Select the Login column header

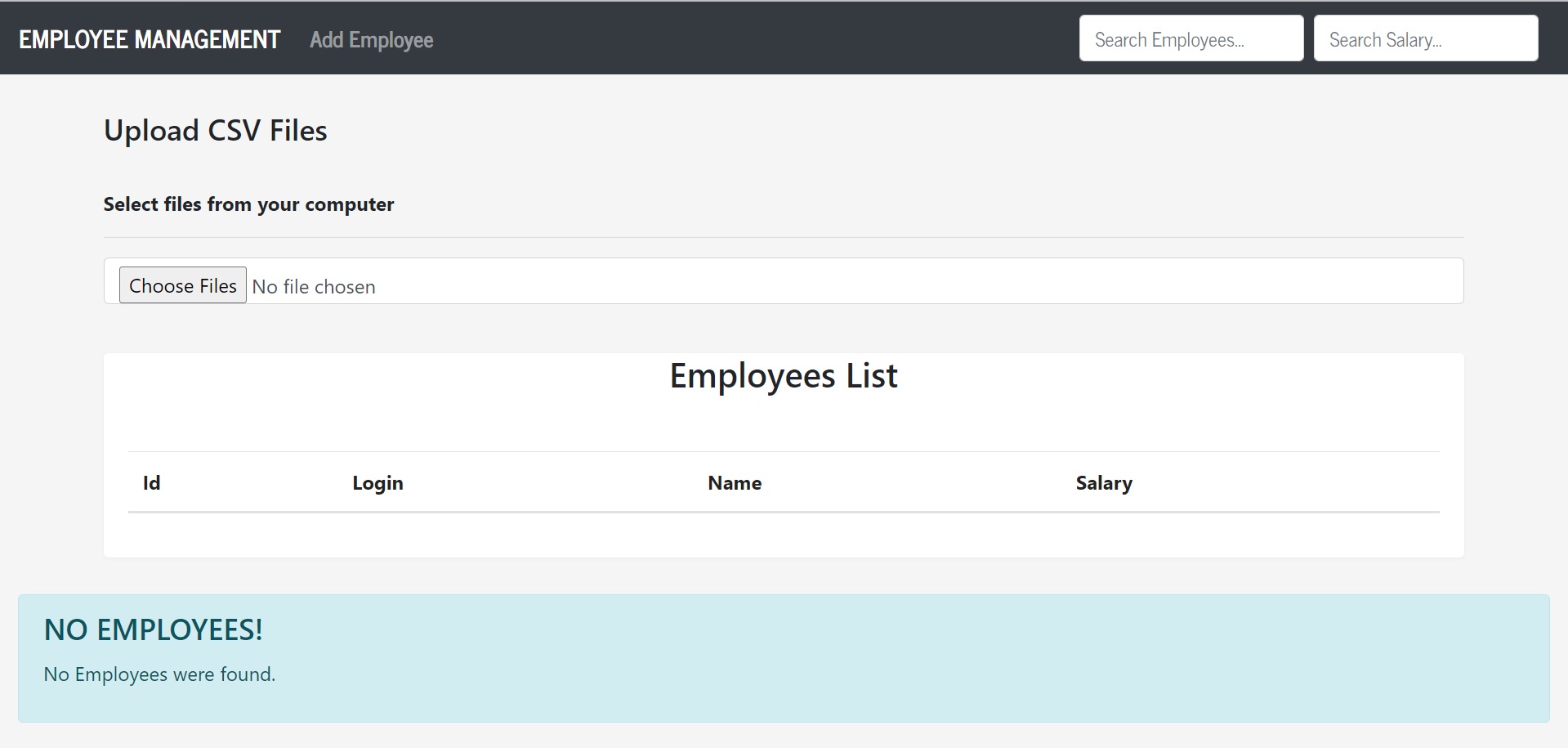click(377, 482)
